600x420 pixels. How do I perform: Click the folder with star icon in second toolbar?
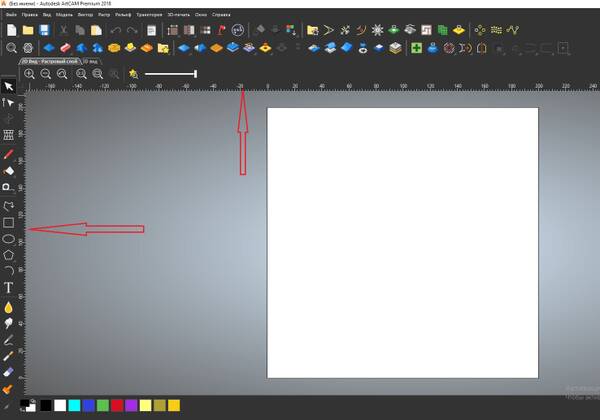click(163, 48)
